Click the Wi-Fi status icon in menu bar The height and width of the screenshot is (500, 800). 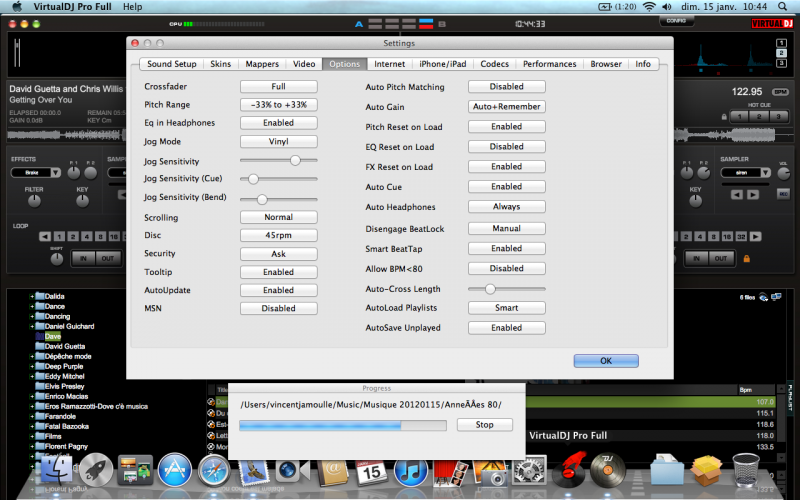point(649,6)
